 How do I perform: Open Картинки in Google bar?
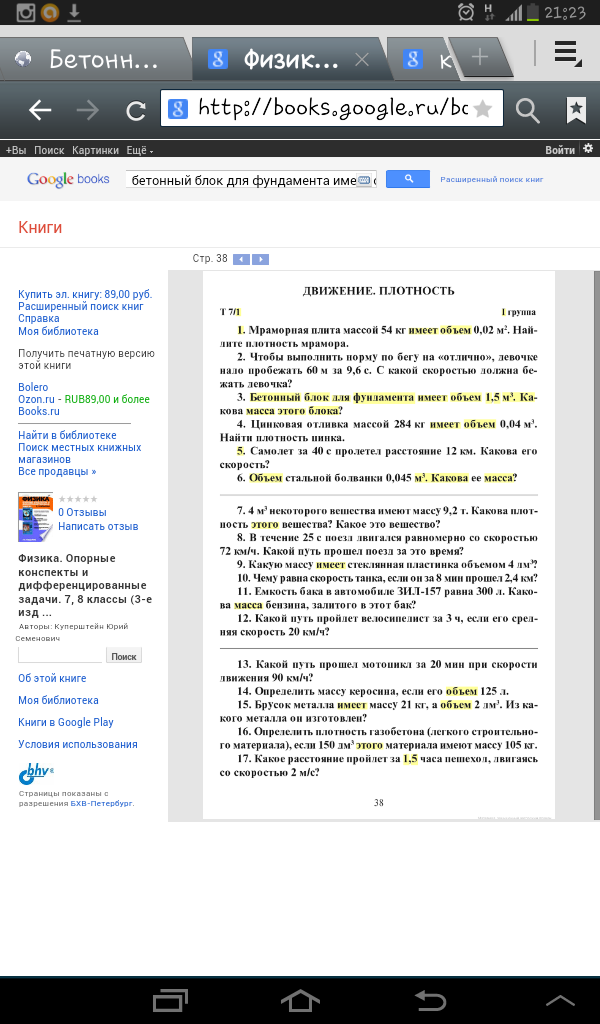coord(95,150)
